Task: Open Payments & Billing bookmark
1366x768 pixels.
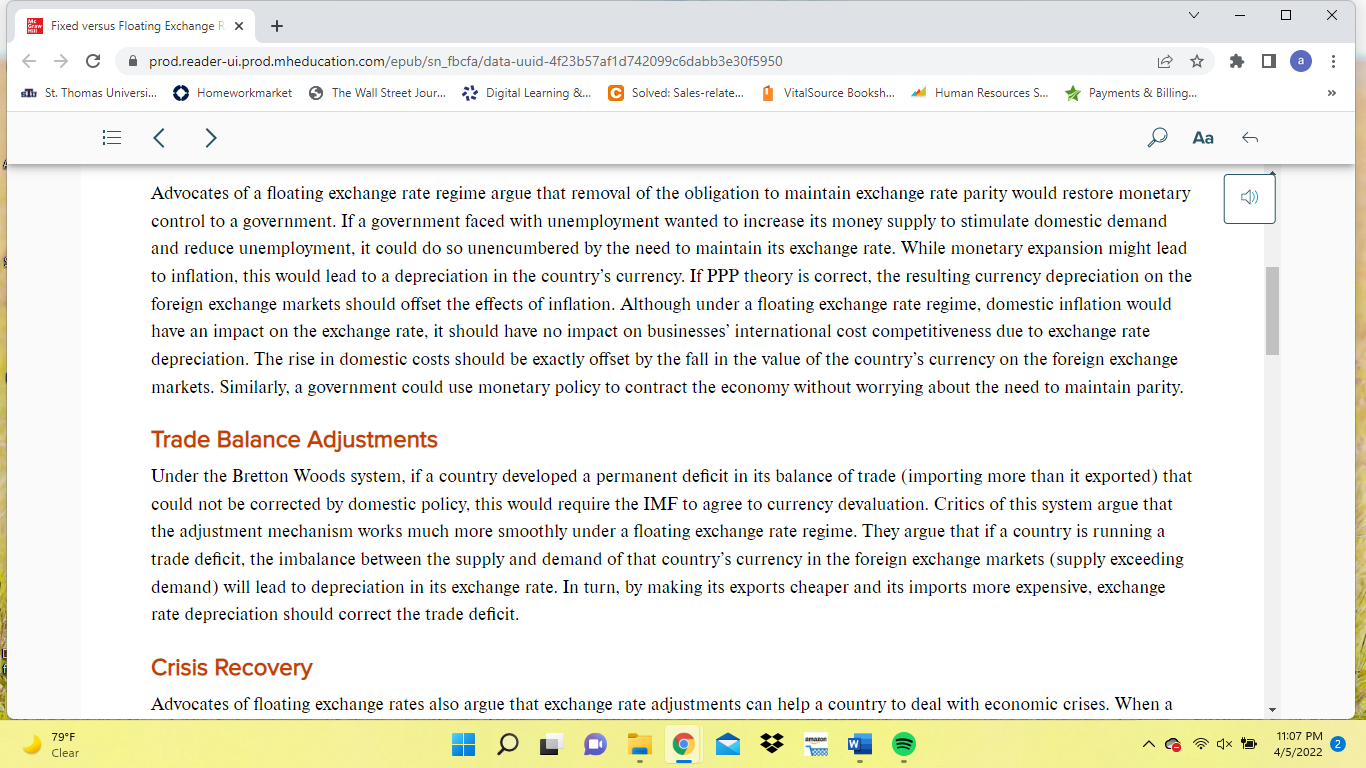Action: [1131, 93]
